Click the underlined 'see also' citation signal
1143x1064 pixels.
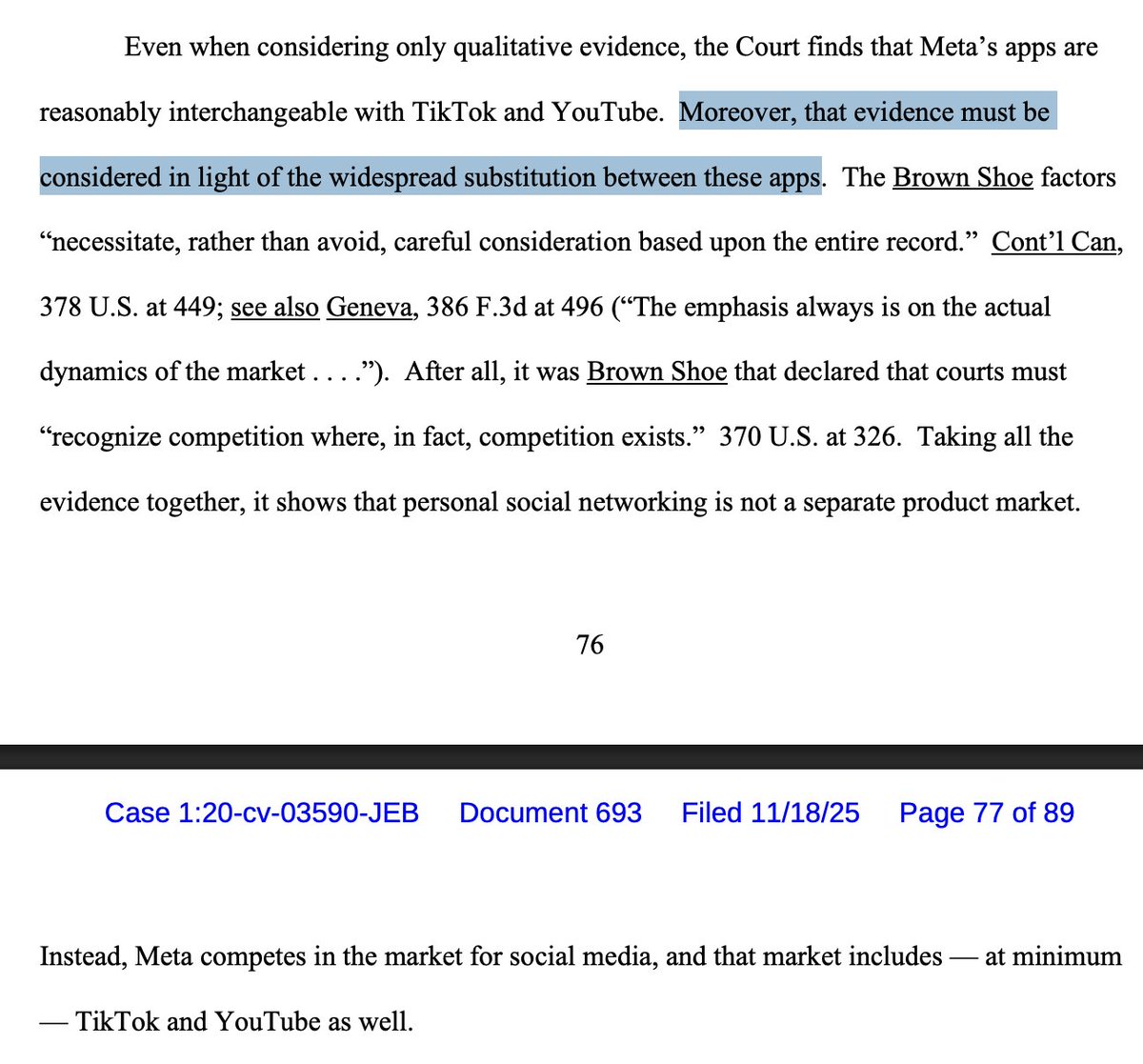tap(274, 307)
